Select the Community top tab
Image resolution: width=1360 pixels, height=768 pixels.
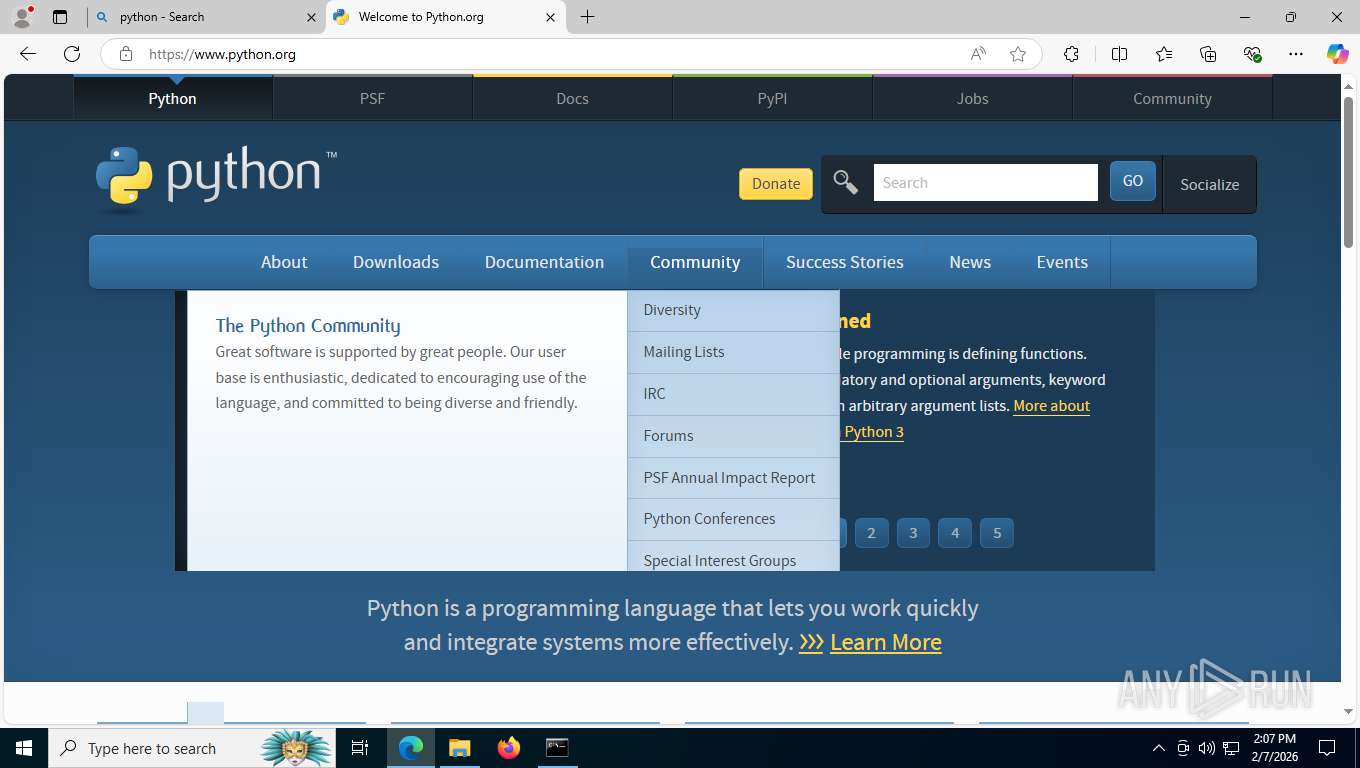point(1172,98)
